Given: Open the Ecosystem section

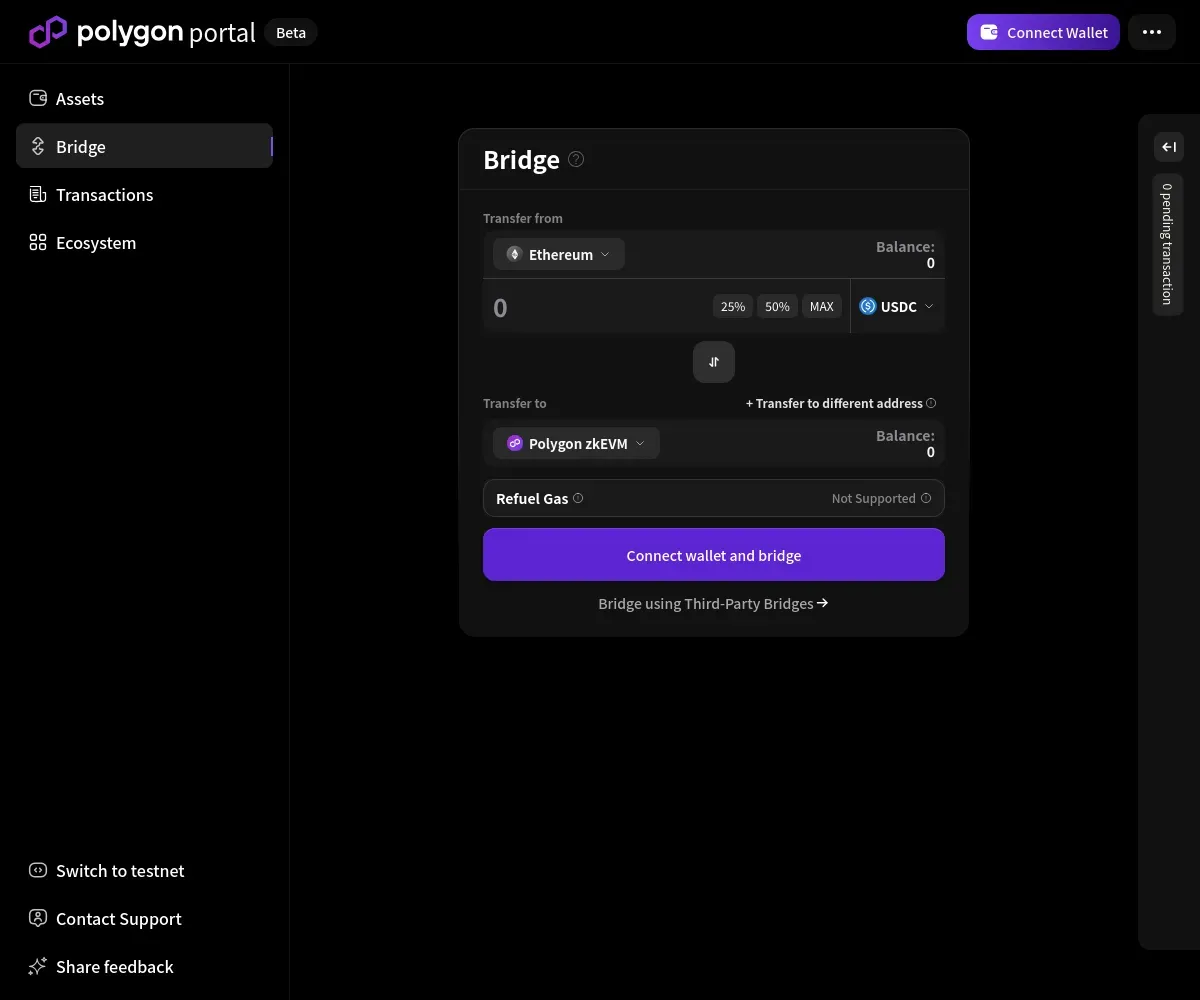Looking at the screenshot, I should [144, 242].
